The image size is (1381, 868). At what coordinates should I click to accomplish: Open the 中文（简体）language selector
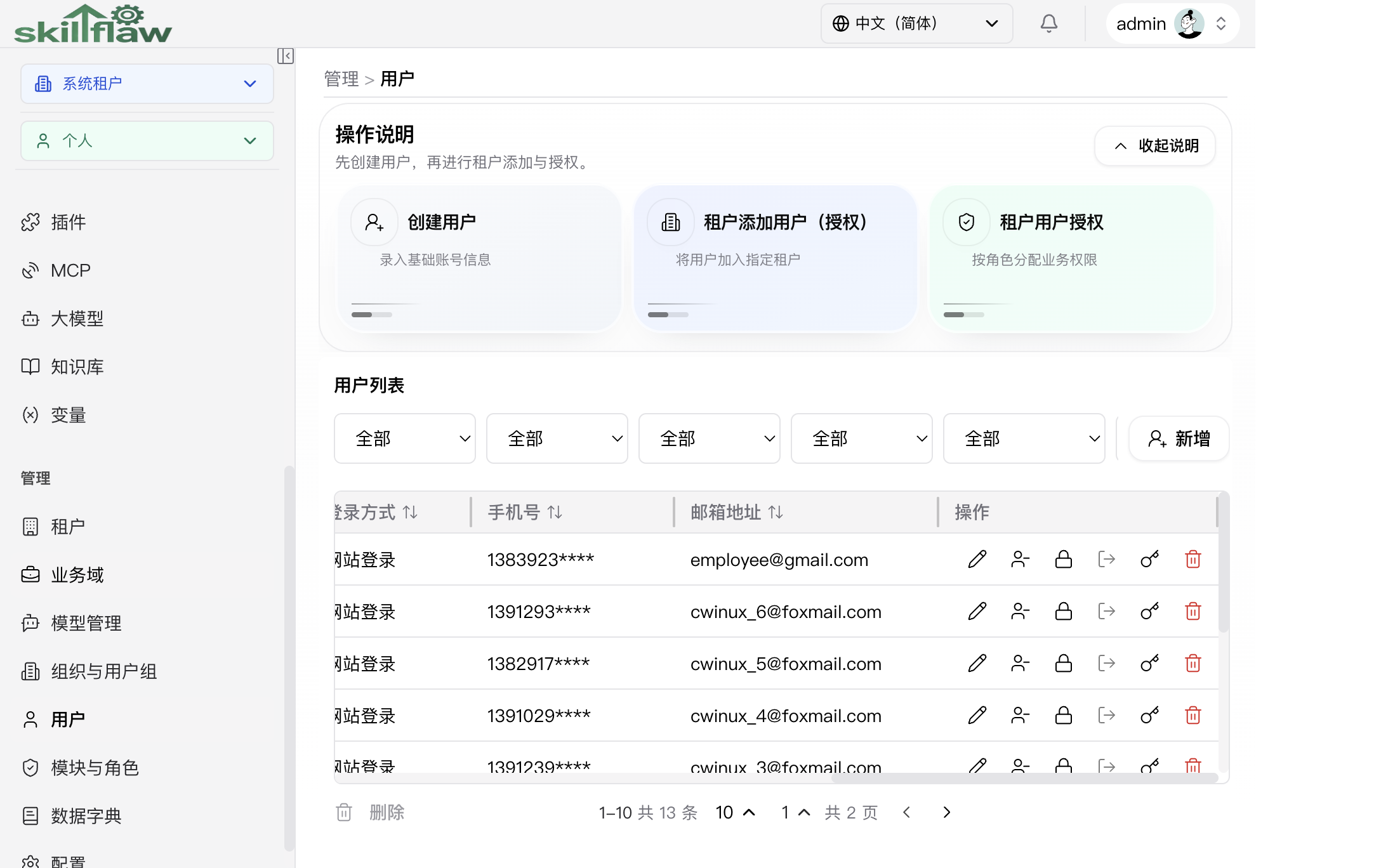pyautogui.click(x=916, y=23)
